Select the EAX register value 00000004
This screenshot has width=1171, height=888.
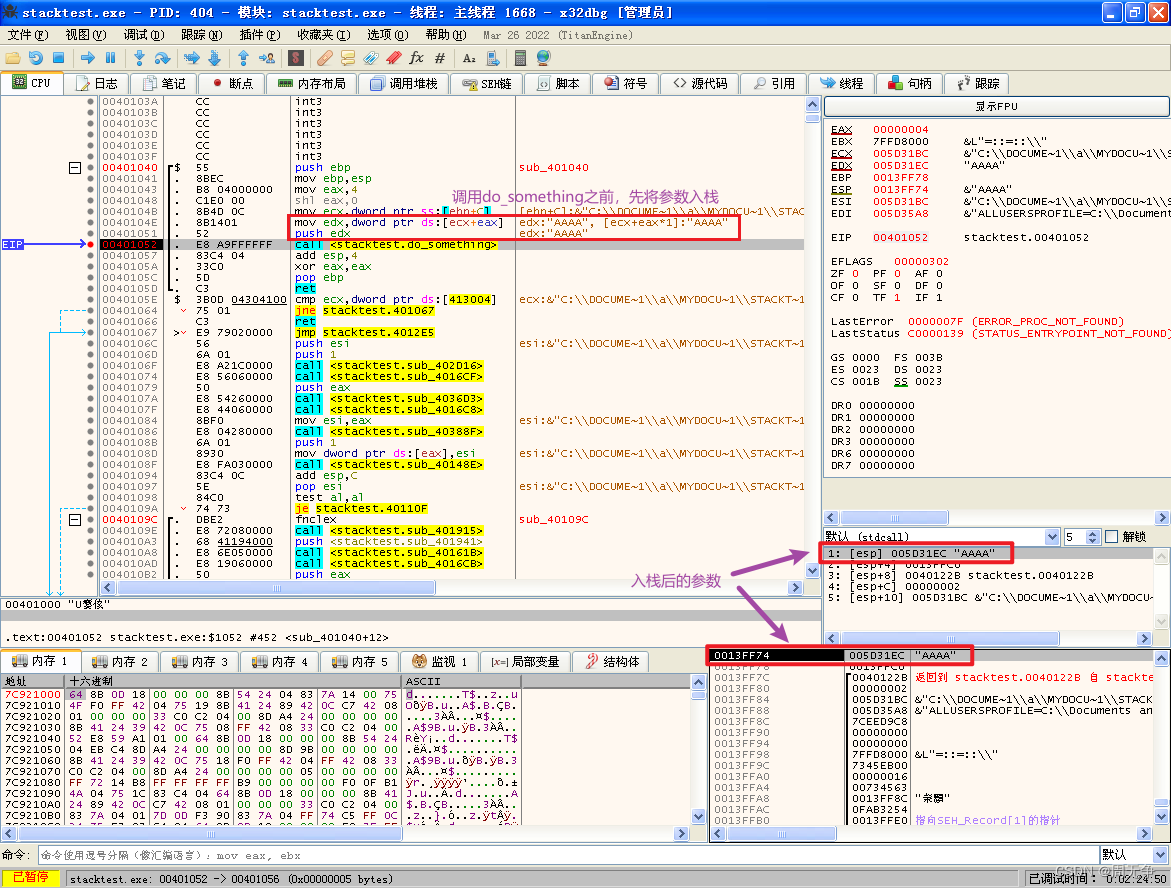901,130
